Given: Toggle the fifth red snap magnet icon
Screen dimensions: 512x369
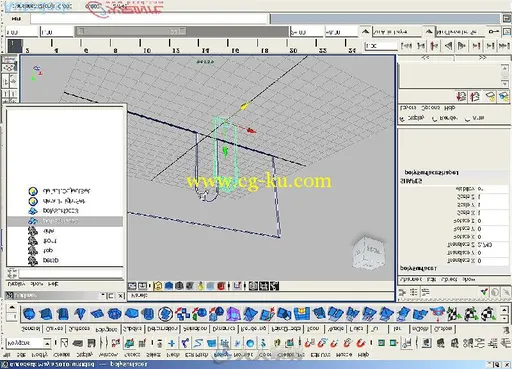Looking at the screenshot, I should (x=360, y=343).
